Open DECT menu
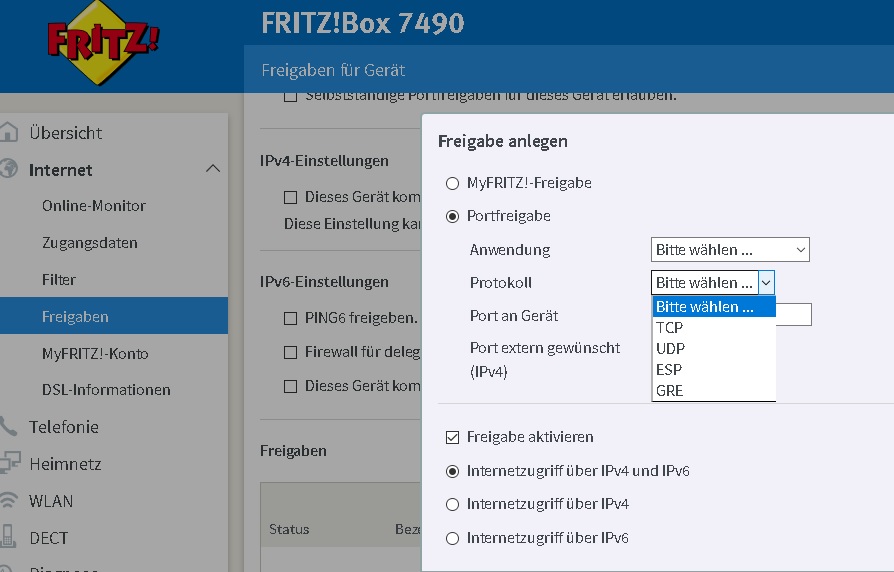 click(x=48, y=538)
